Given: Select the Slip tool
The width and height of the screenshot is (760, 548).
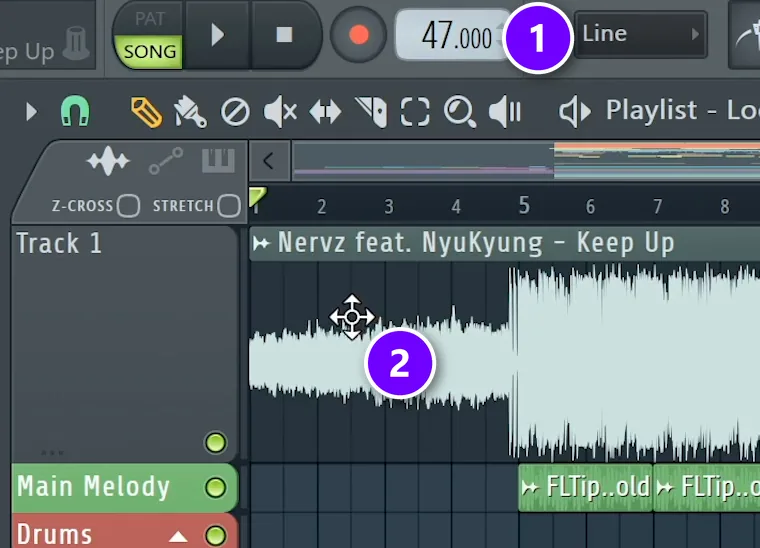Looking at the screenshot, I should click(325, 112).
